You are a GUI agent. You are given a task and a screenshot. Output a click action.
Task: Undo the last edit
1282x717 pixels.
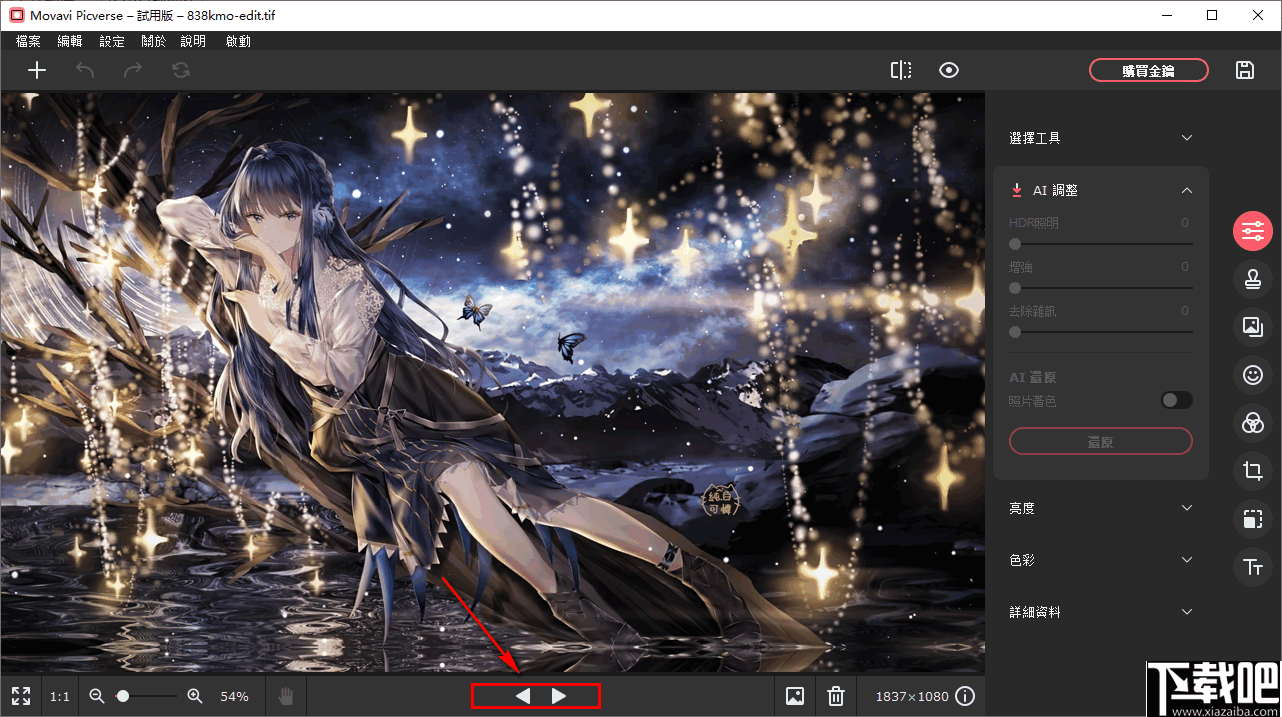pyautogui.click(x=86, y=70)
